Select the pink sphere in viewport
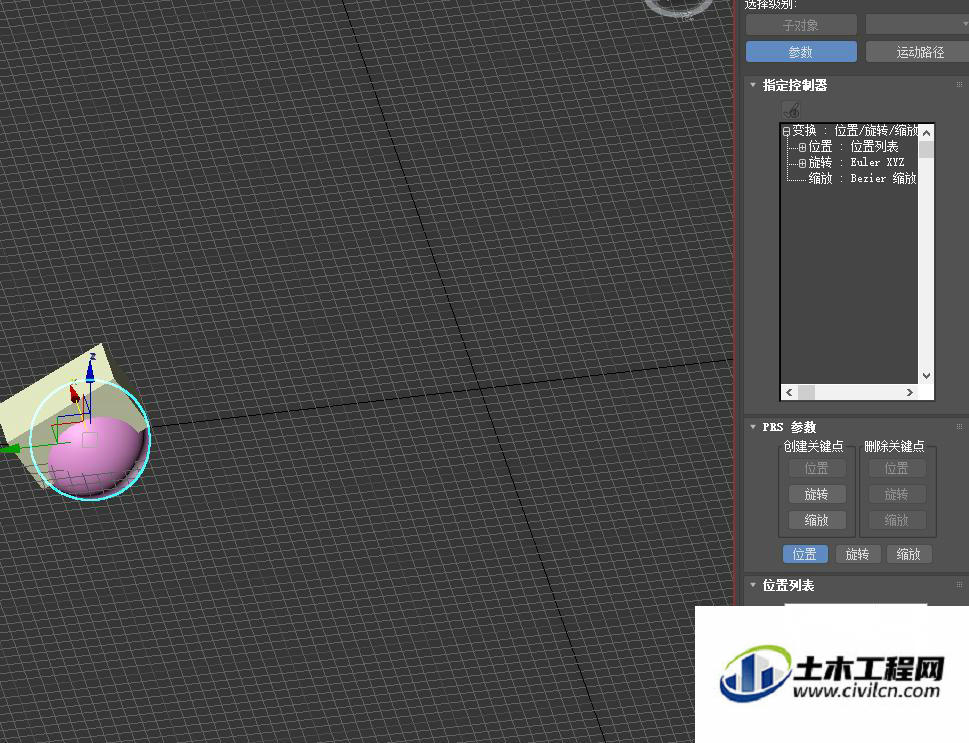Image resolution: width=969 pixels, height=743 pixels. tap(96, 456)
